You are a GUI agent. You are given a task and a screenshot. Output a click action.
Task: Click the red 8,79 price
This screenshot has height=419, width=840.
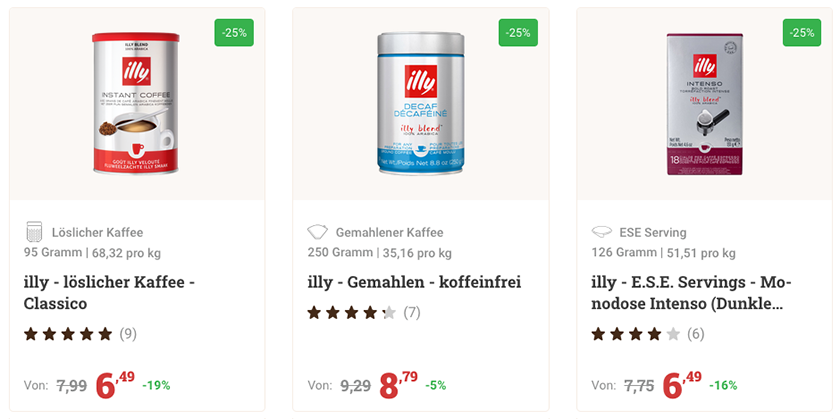coord(398,384)
